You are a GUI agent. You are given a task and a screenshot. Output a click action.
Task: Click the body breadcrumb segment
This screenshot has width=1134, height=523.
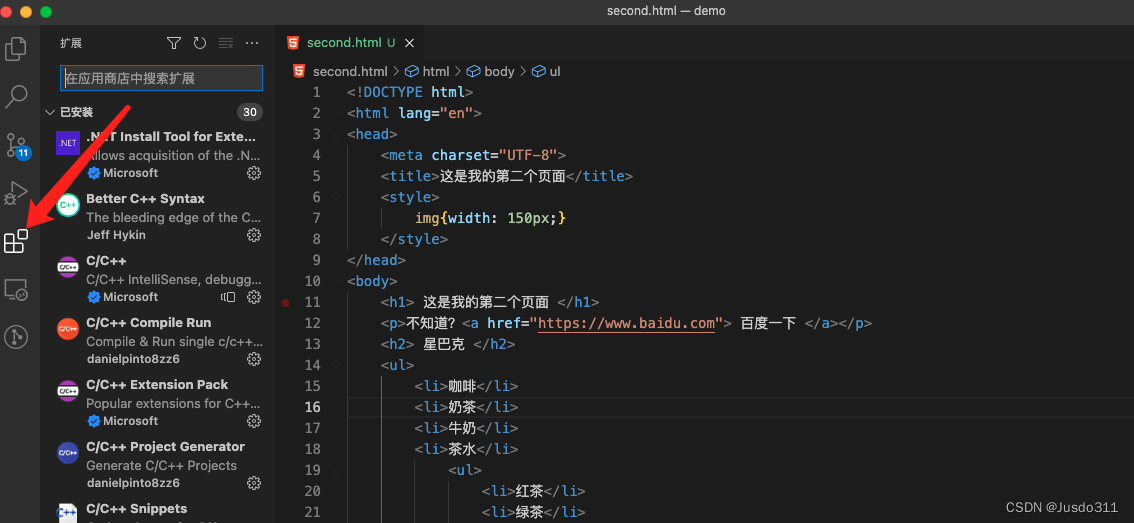491,72
